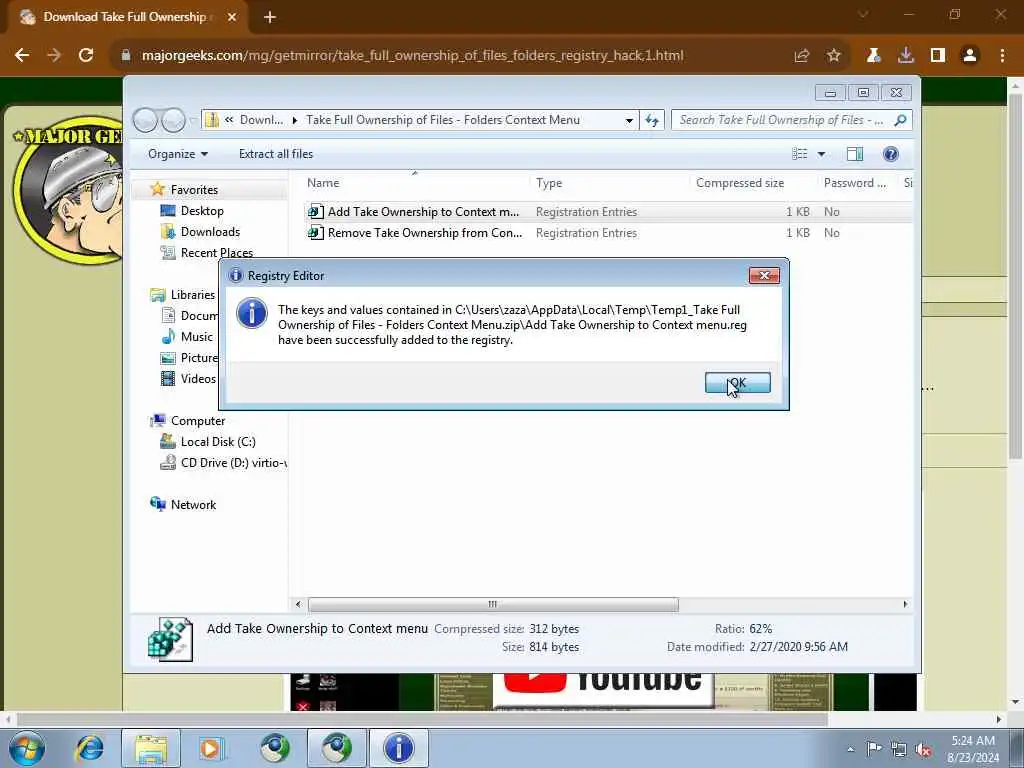Open the change view dropdown arrow
The width and height of the screenshot is (1024, 768).
tap(822, 154)
